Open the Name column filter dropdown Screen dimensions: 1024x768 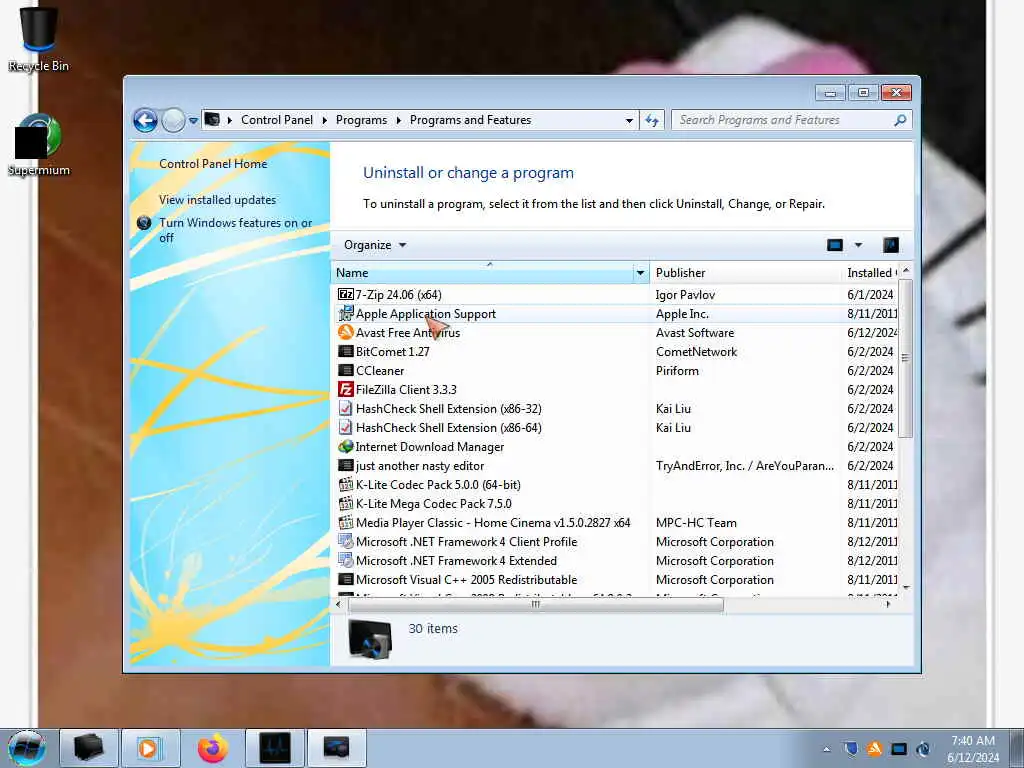coord(641,273)
